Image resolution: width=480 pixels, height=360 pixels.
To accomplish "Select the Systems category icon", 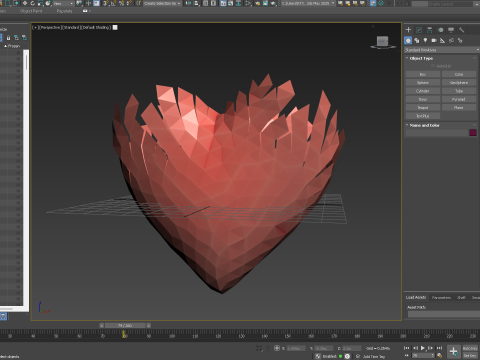I will coord(460,41).
